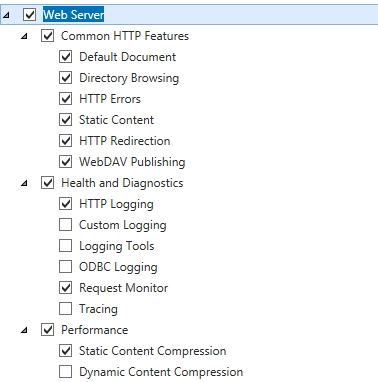Select the Dynamic Content Compression label
This screenshot has height=382, width=378.
coord(161,372)
